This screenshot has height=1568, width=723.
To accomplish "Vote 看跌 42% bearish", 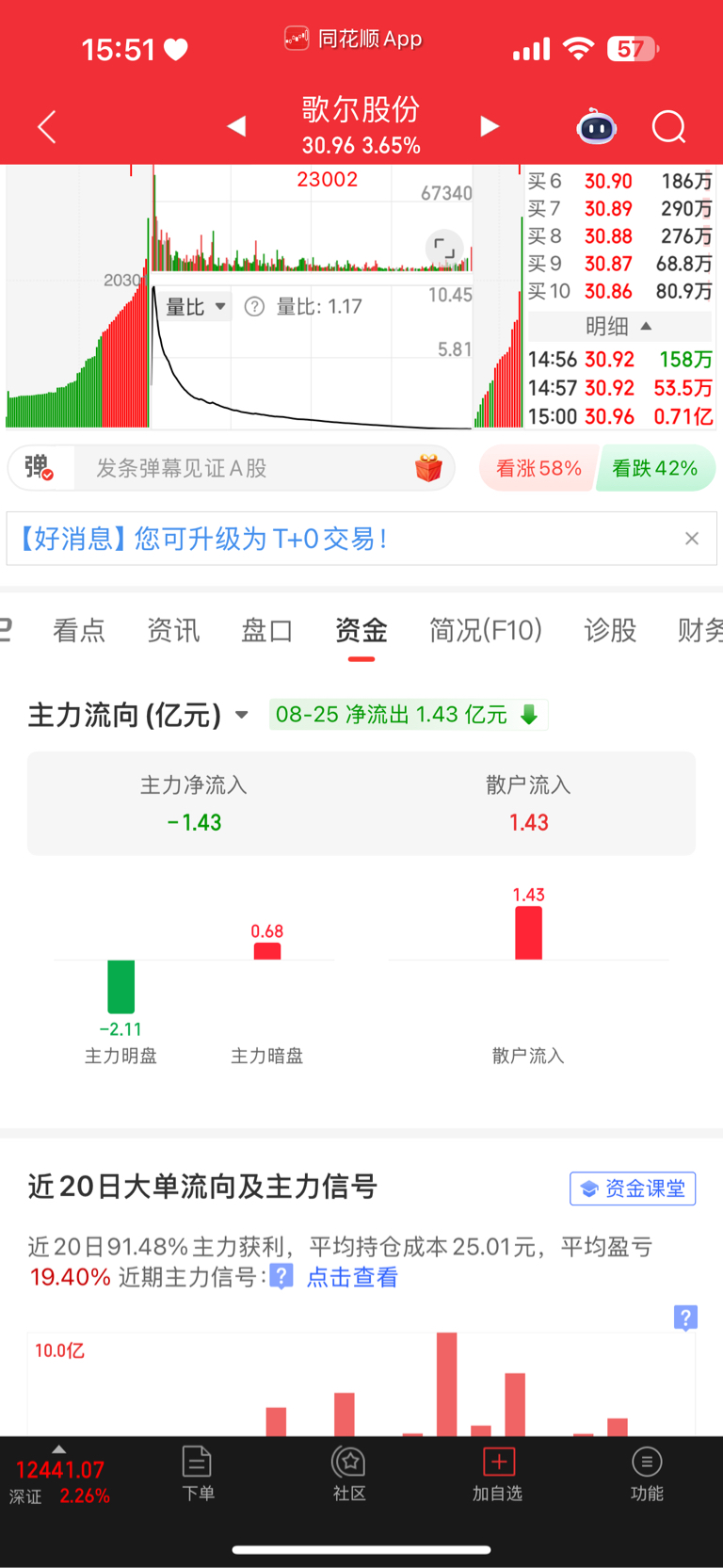I will [x=655, y=468].
